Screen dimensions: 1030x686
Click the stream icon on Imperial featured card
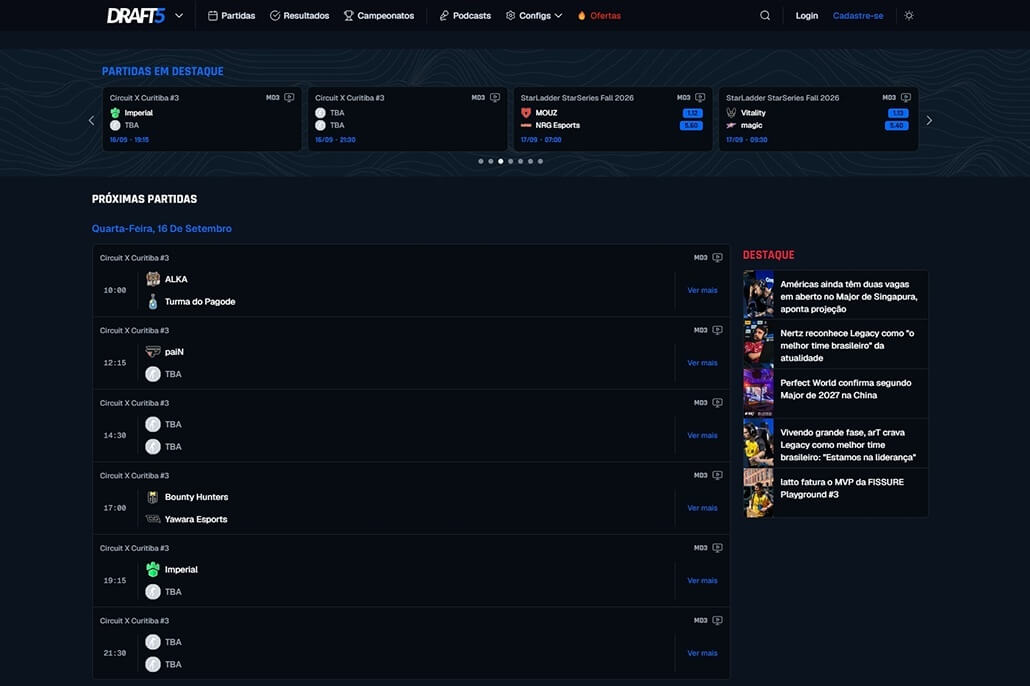point(289,97)
